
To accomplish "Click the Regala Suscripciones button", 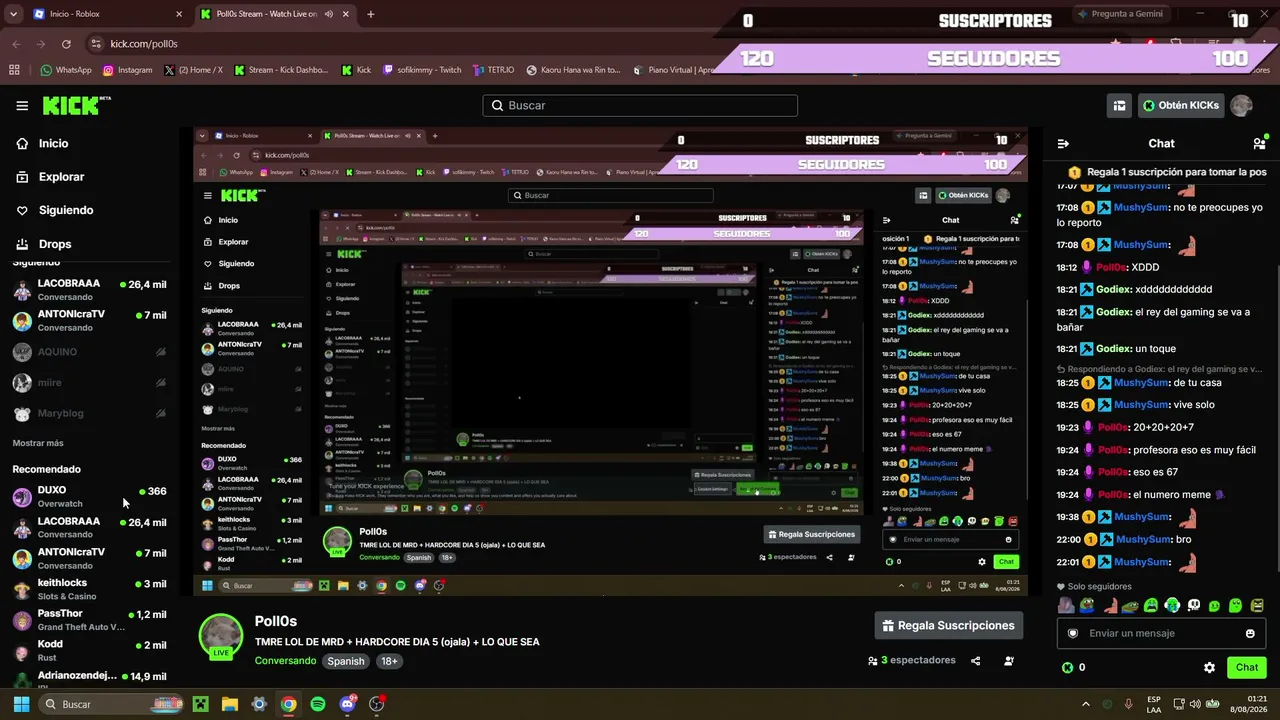I will [949, 626].
